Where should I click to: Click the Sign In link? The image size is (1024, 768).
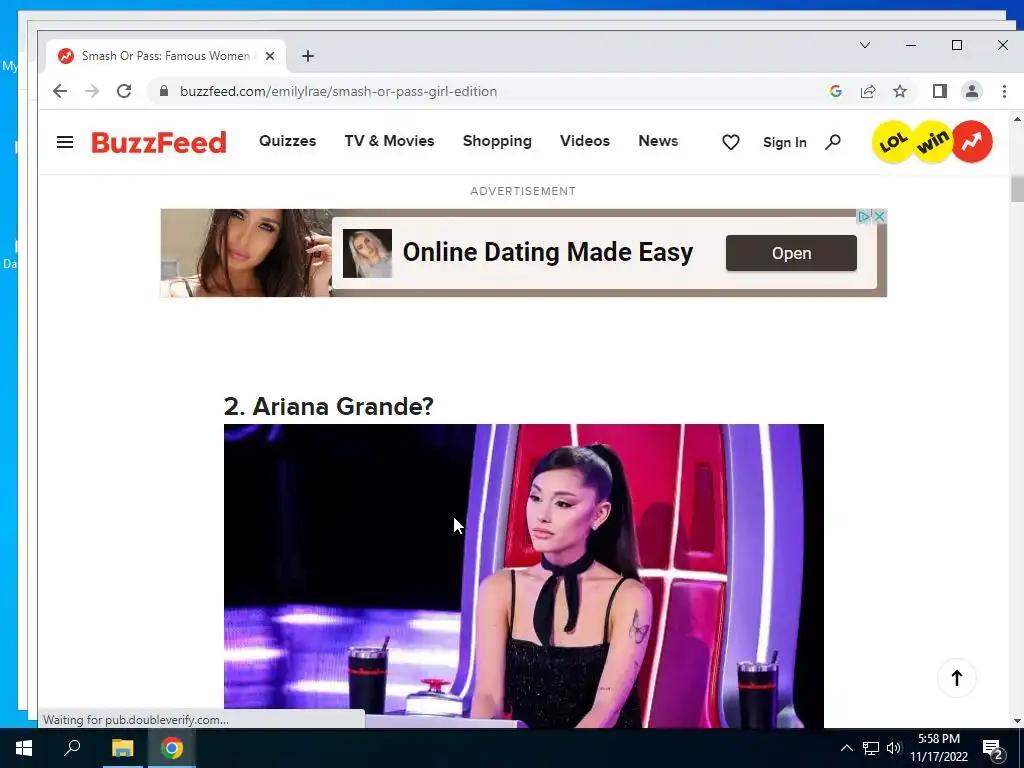point(785,142)
